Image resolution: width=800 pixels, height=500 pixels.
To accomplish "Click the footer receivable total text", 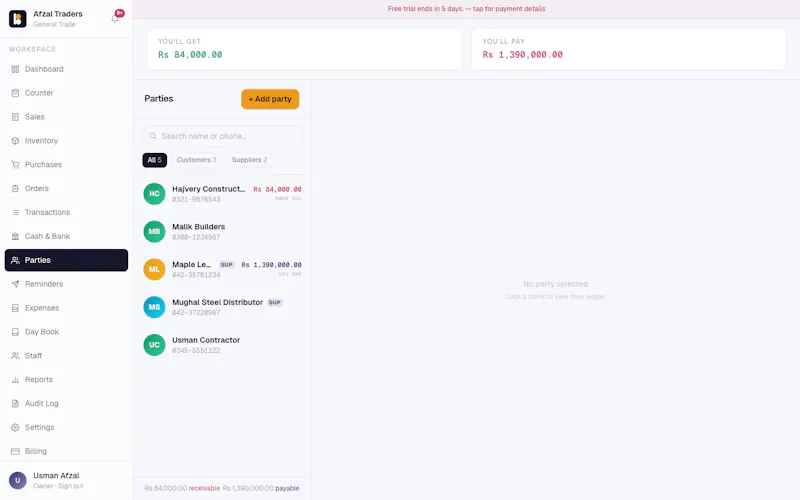I will point(182,488).
